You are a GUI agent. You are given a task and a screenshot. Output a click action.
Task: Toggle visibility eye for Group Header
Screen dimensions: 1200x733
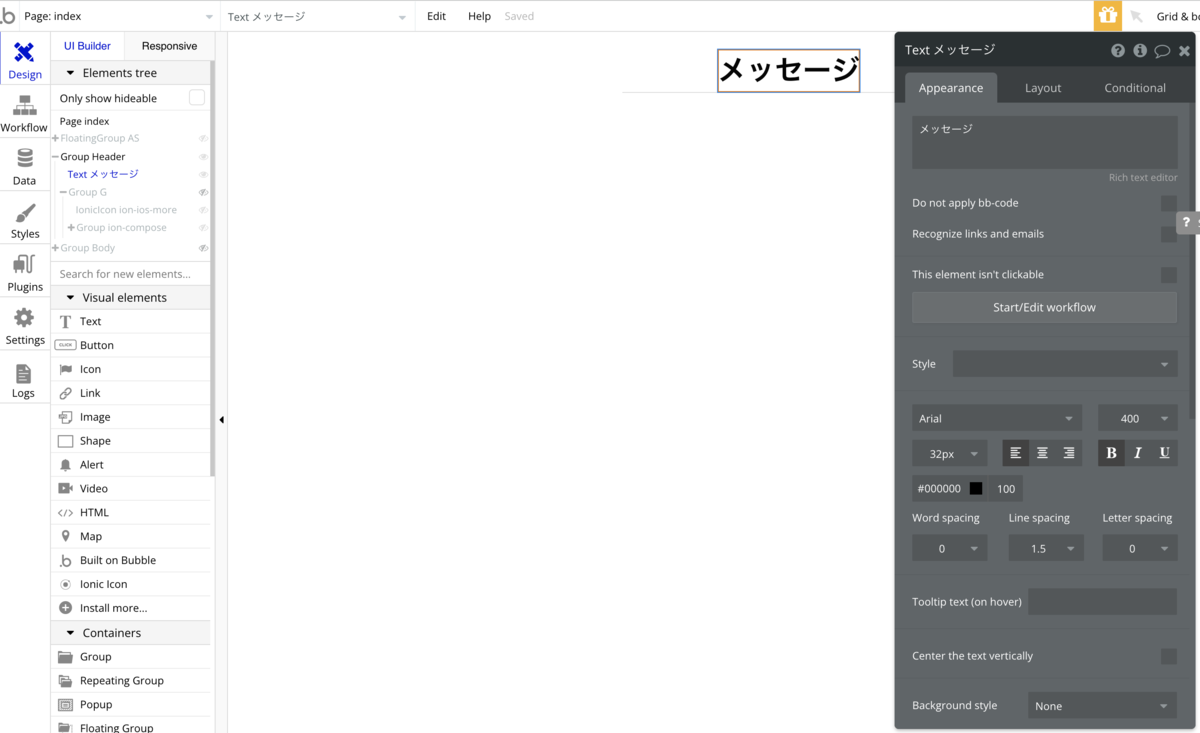pos(203,157)
